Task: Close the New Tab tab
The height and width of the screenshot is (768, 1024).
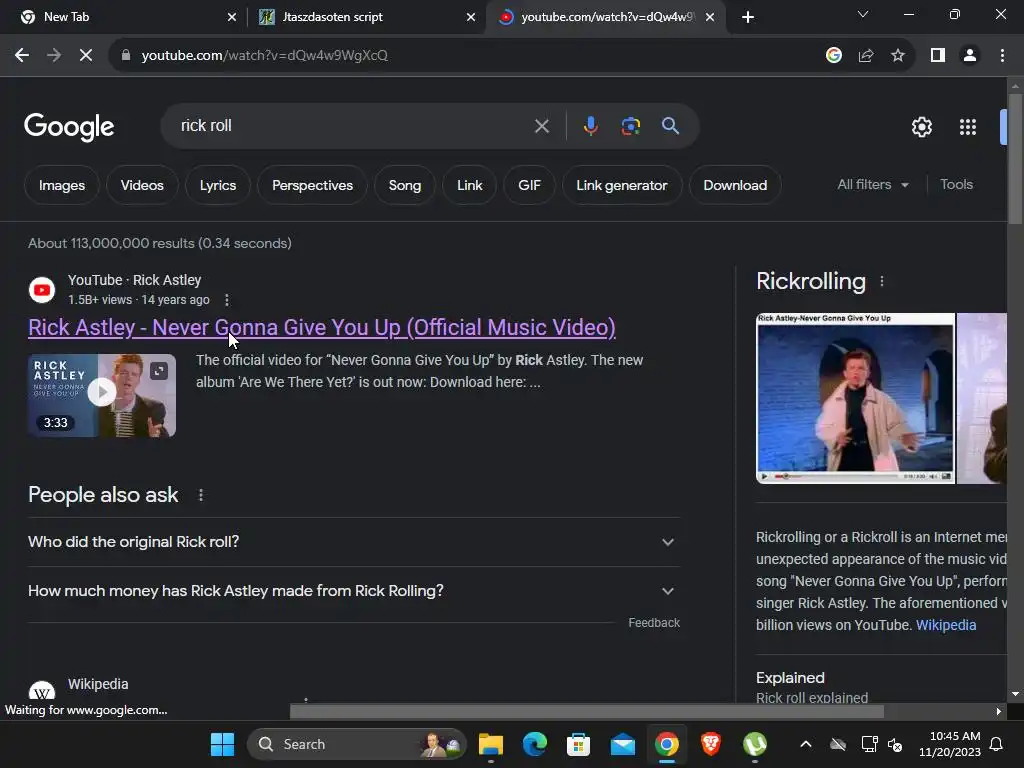Action: click(232, 18)
